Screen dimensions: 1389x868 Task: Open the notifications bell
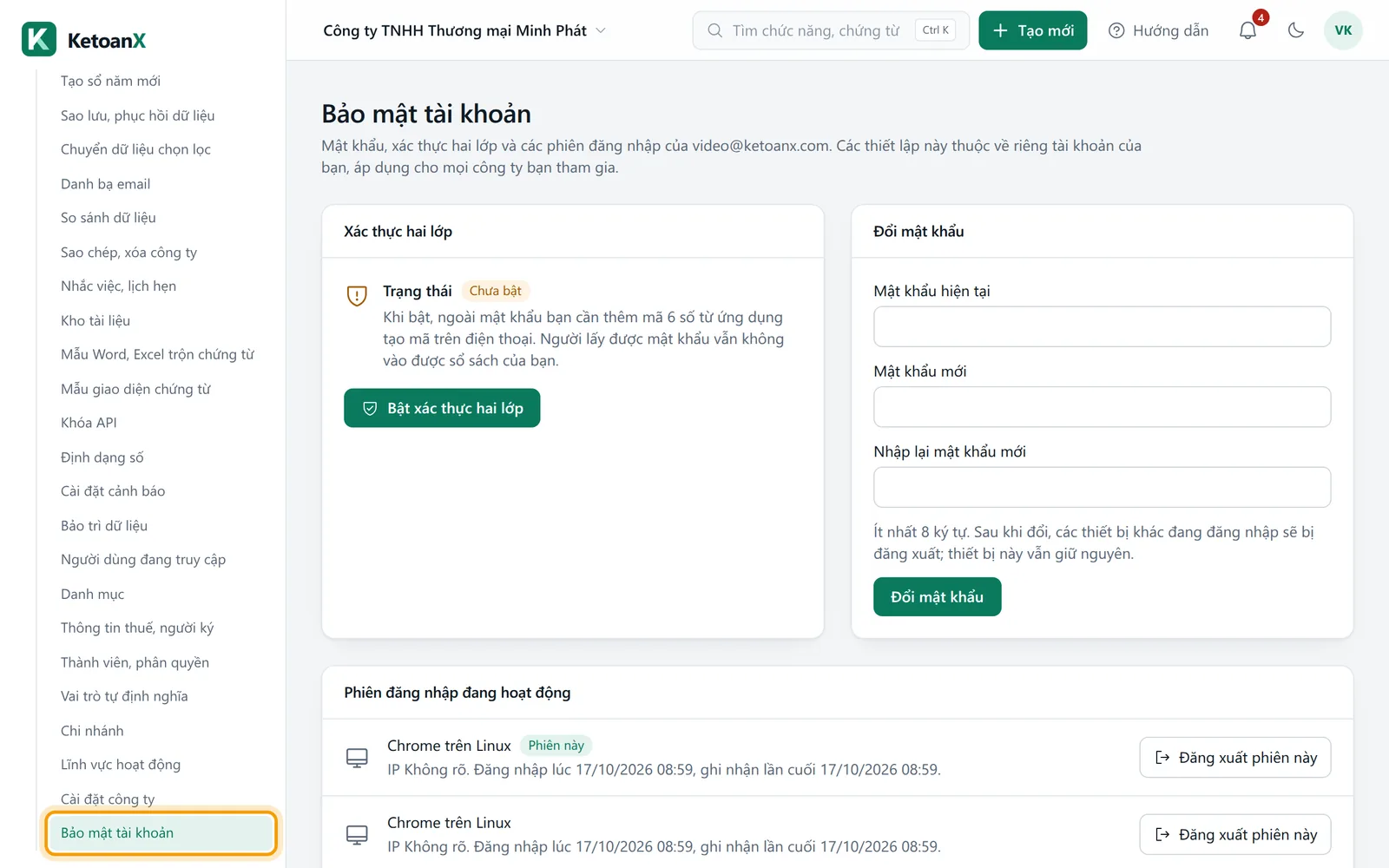(x=1247, y=30)
